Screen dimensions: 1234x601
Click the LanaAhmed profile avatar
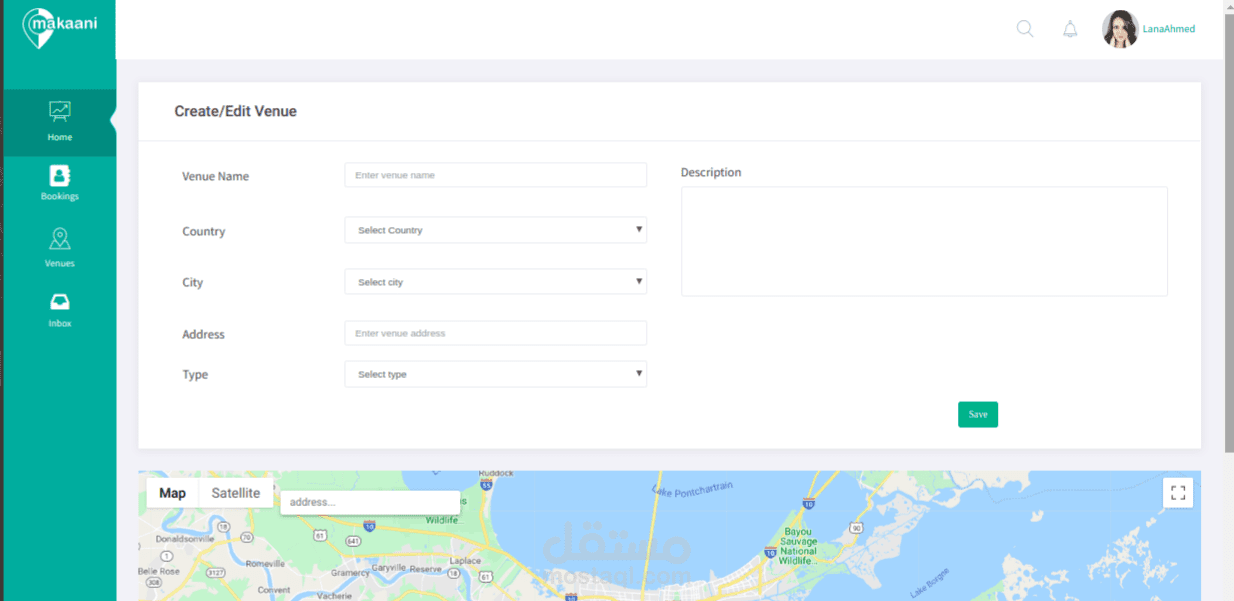click(1120, 29)
